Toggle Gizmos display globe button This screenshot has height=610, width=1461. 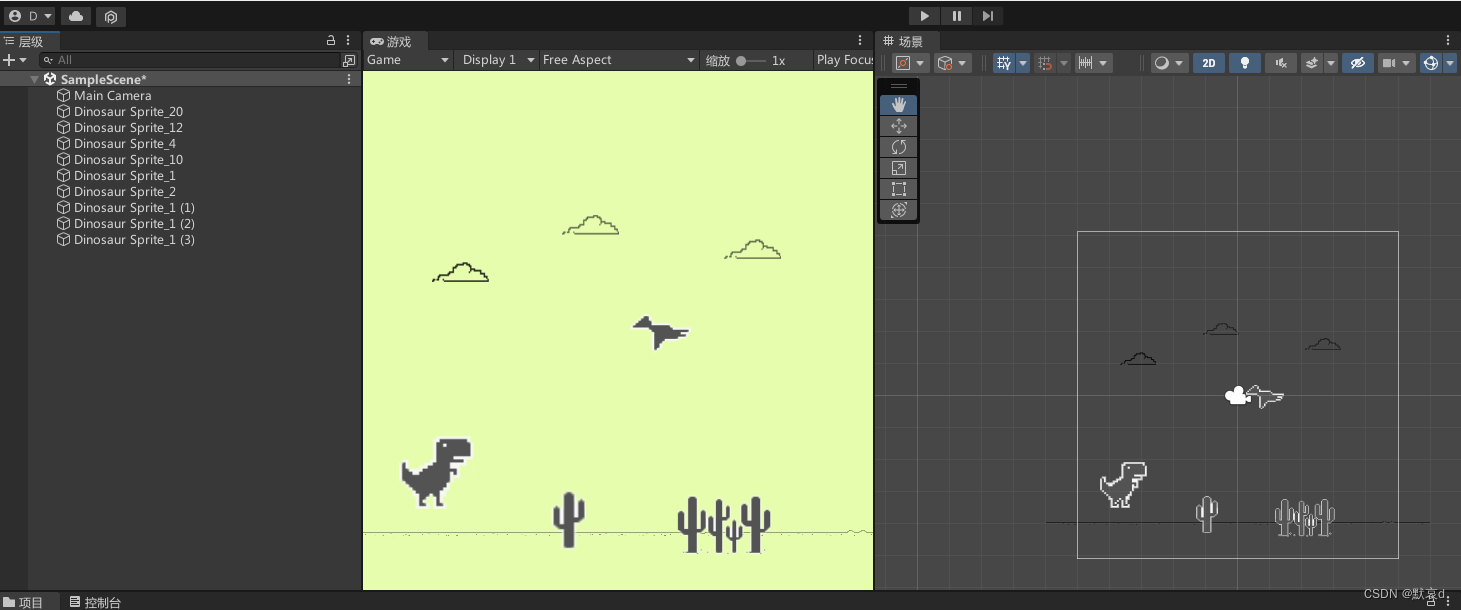[x=1431, y=63]
